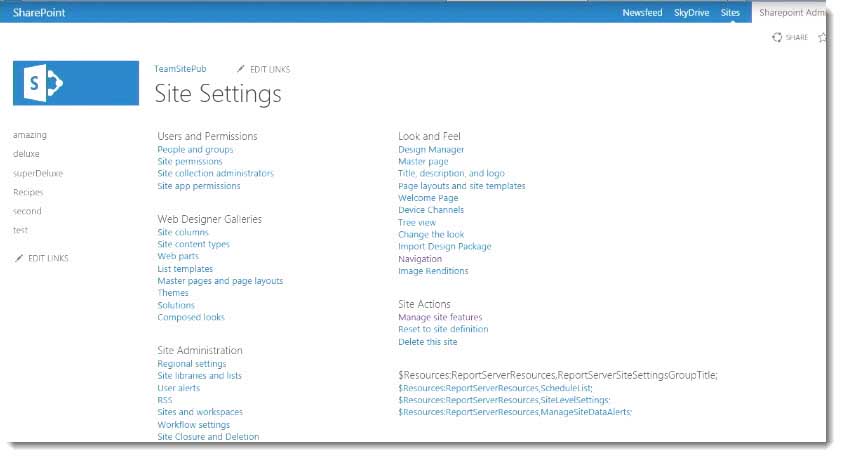Open Sites and workspaces
Viewport: 841px width, 457px height.
(200, 411)
